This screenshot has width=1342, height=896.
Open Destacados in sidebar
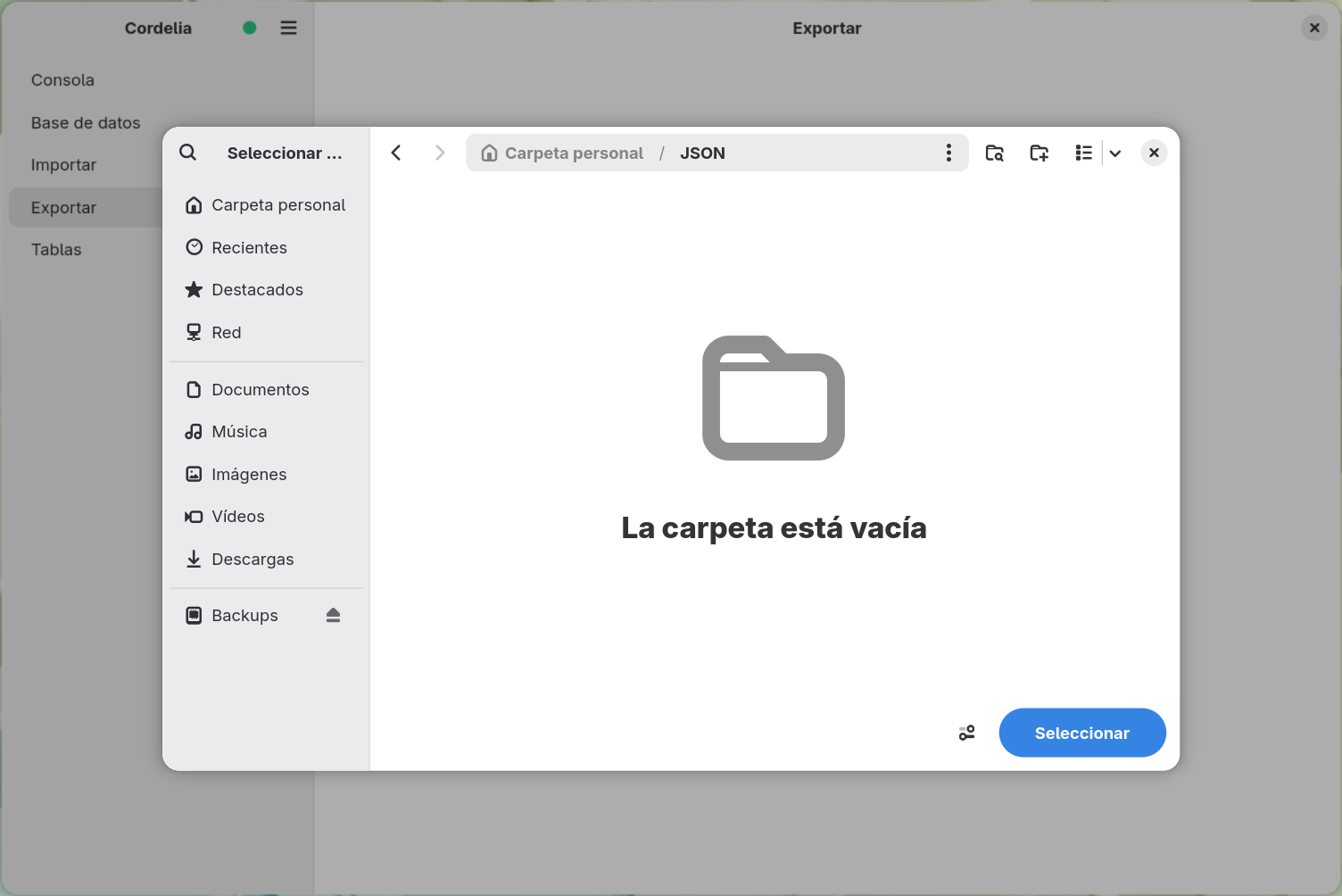coord(266,290)
